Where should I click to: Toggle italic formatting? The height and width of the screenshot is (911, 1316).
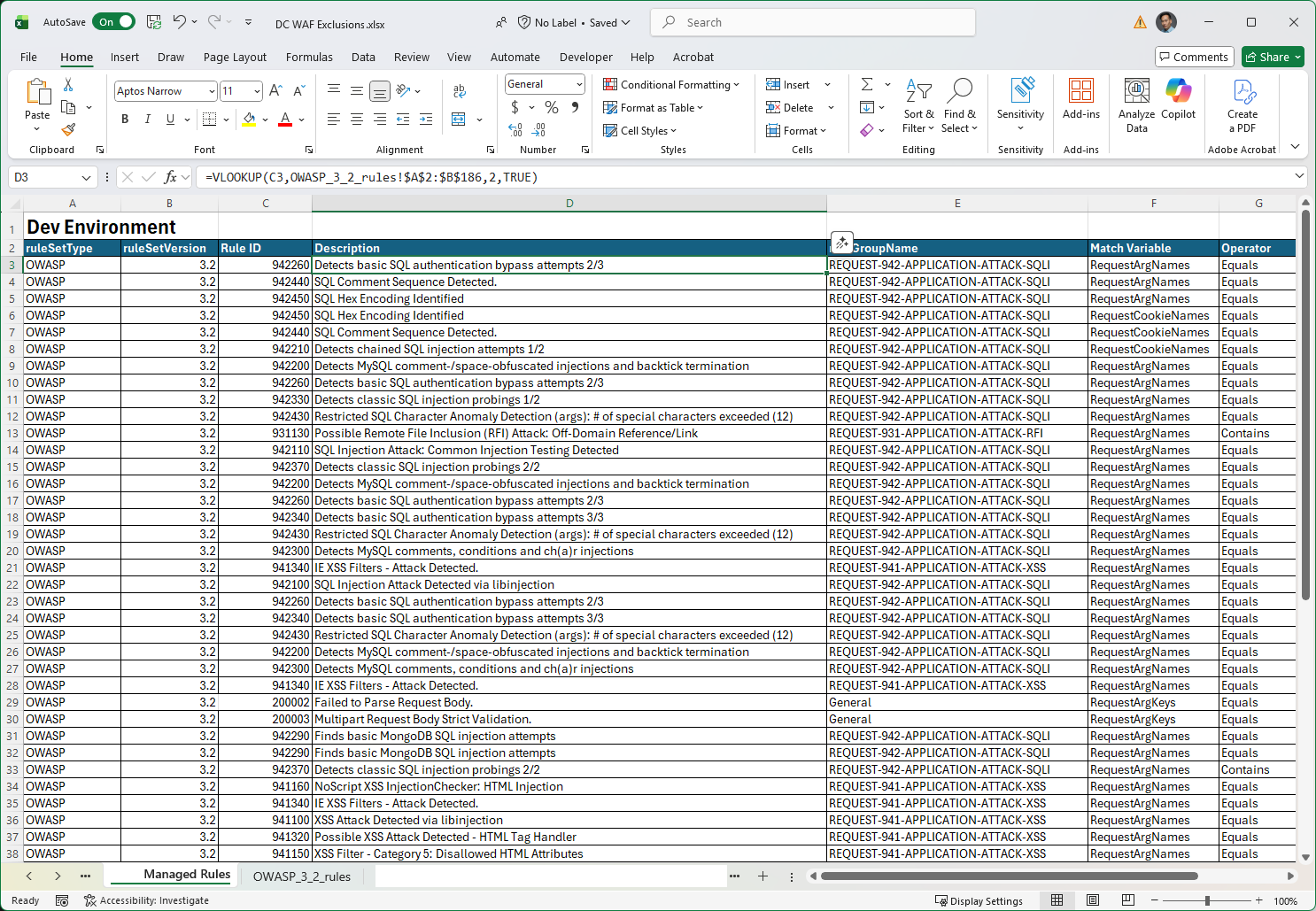click(x=147, y=120)
